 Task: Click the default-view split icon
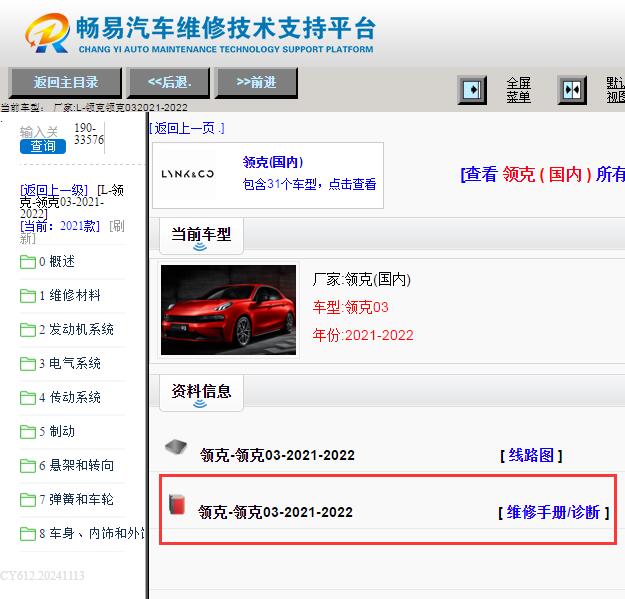coord(572,90)
